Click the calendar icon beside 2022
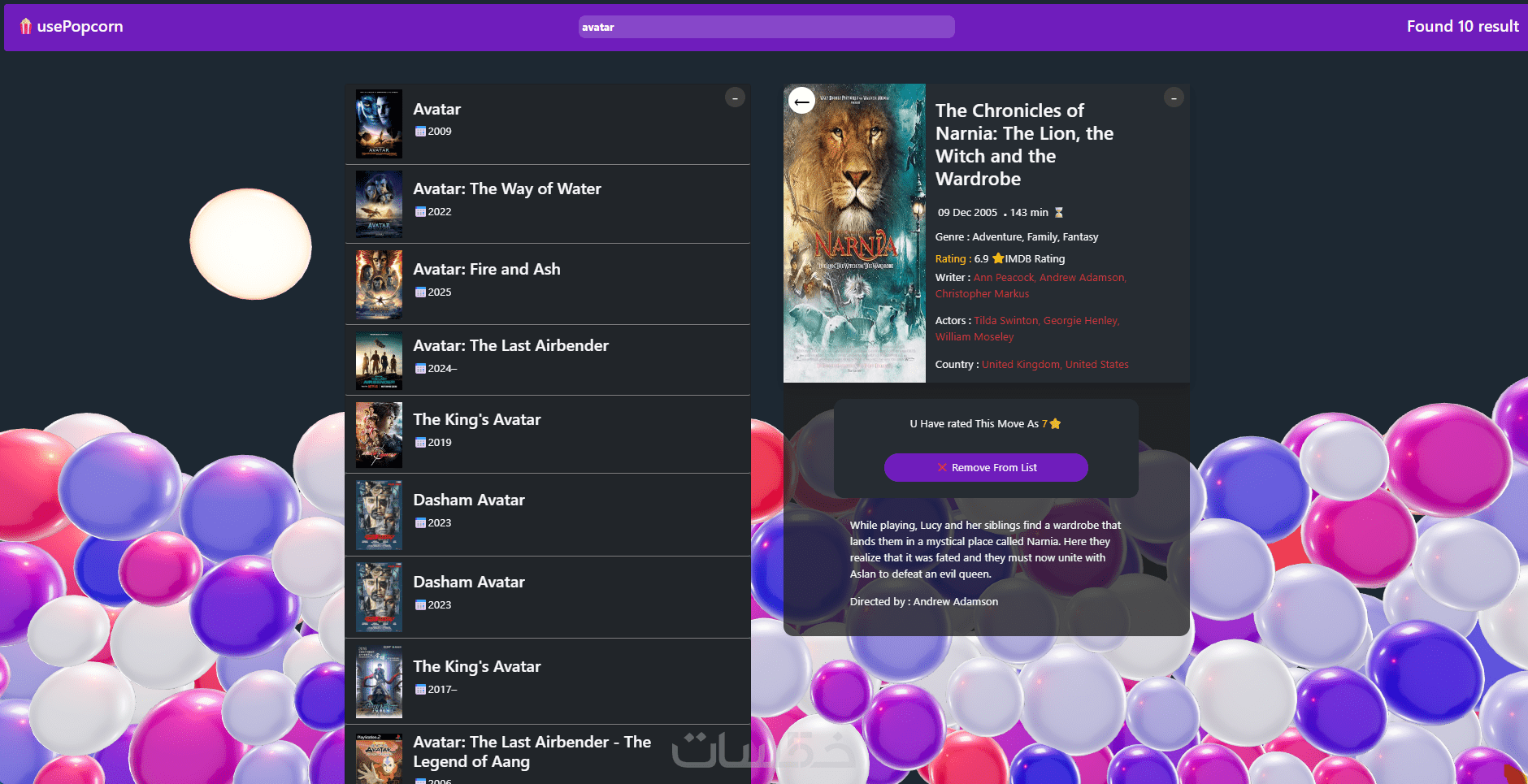Viewport: 1528px width, 784px height. (x=420, y=212)
